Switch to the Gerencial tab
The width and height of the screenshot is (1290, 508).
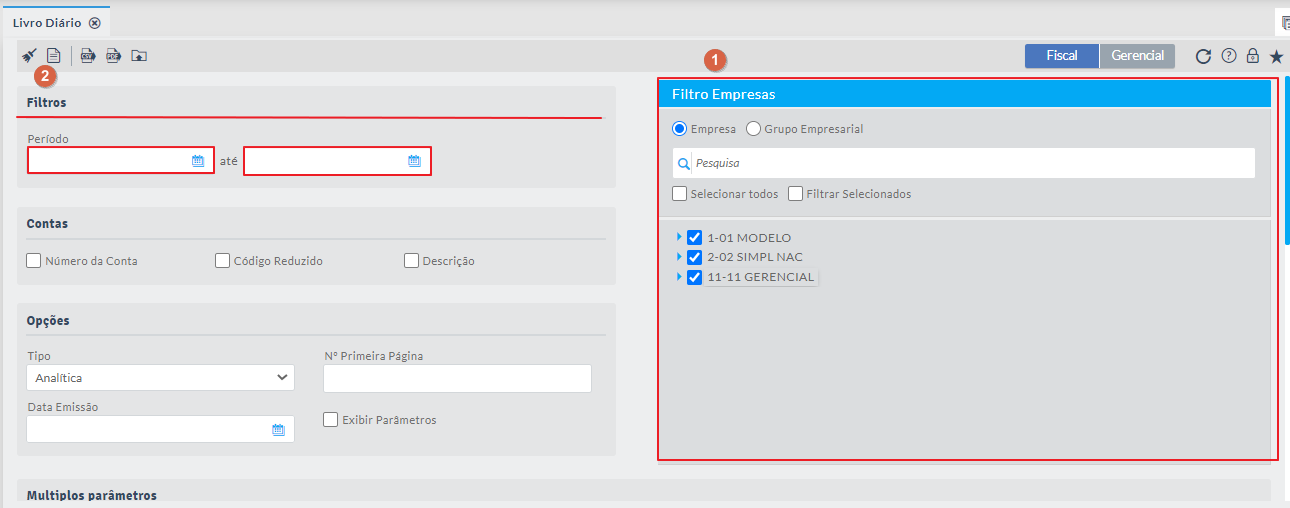pos(1137,56)
